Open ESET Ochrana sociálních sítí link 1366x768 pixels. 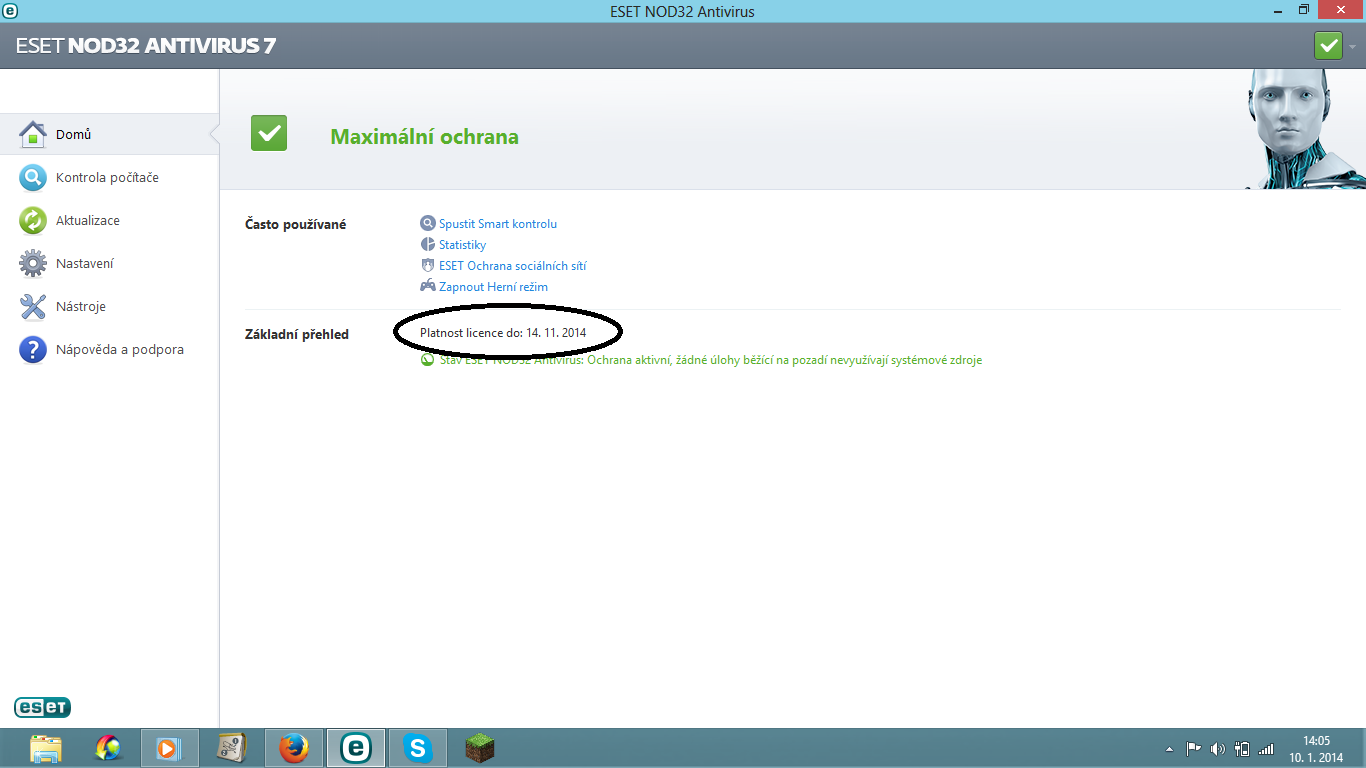coord(512,266)
